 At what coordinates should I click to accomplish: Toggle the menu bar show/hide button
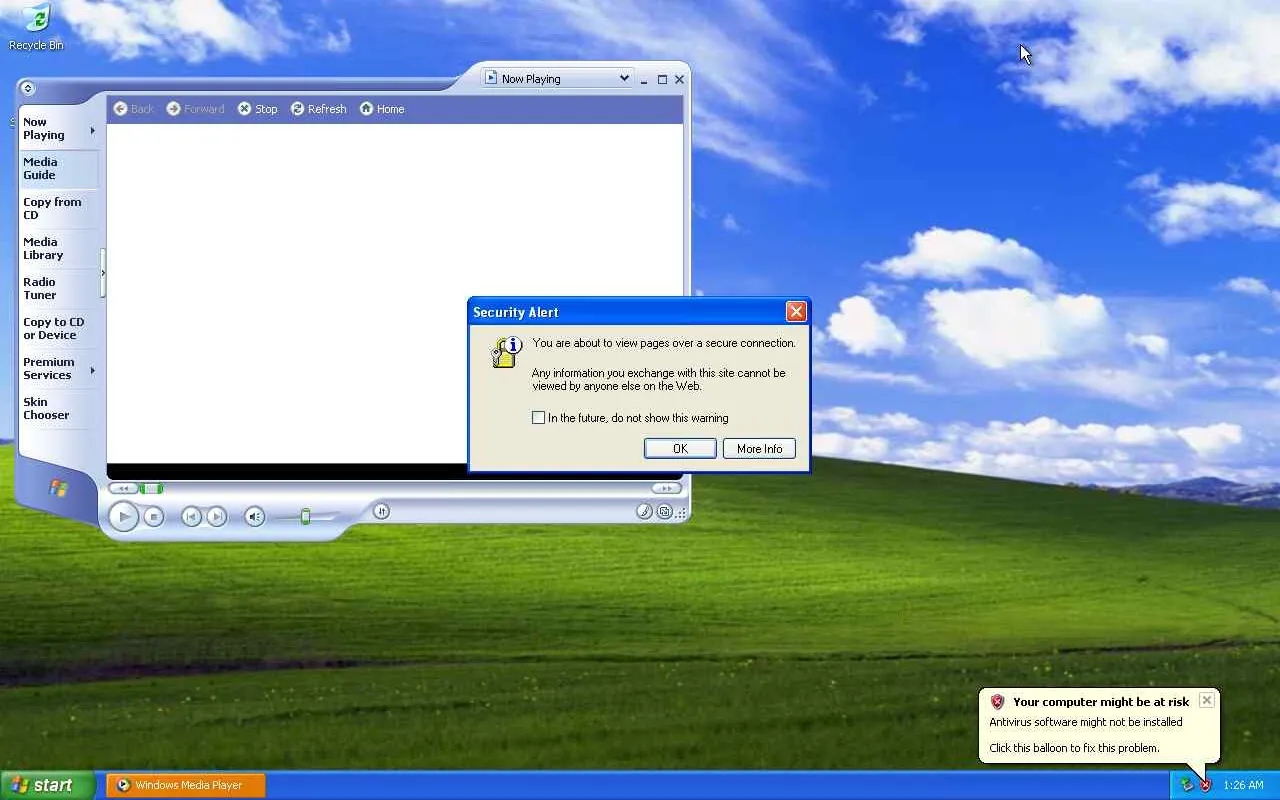(27, 88)
